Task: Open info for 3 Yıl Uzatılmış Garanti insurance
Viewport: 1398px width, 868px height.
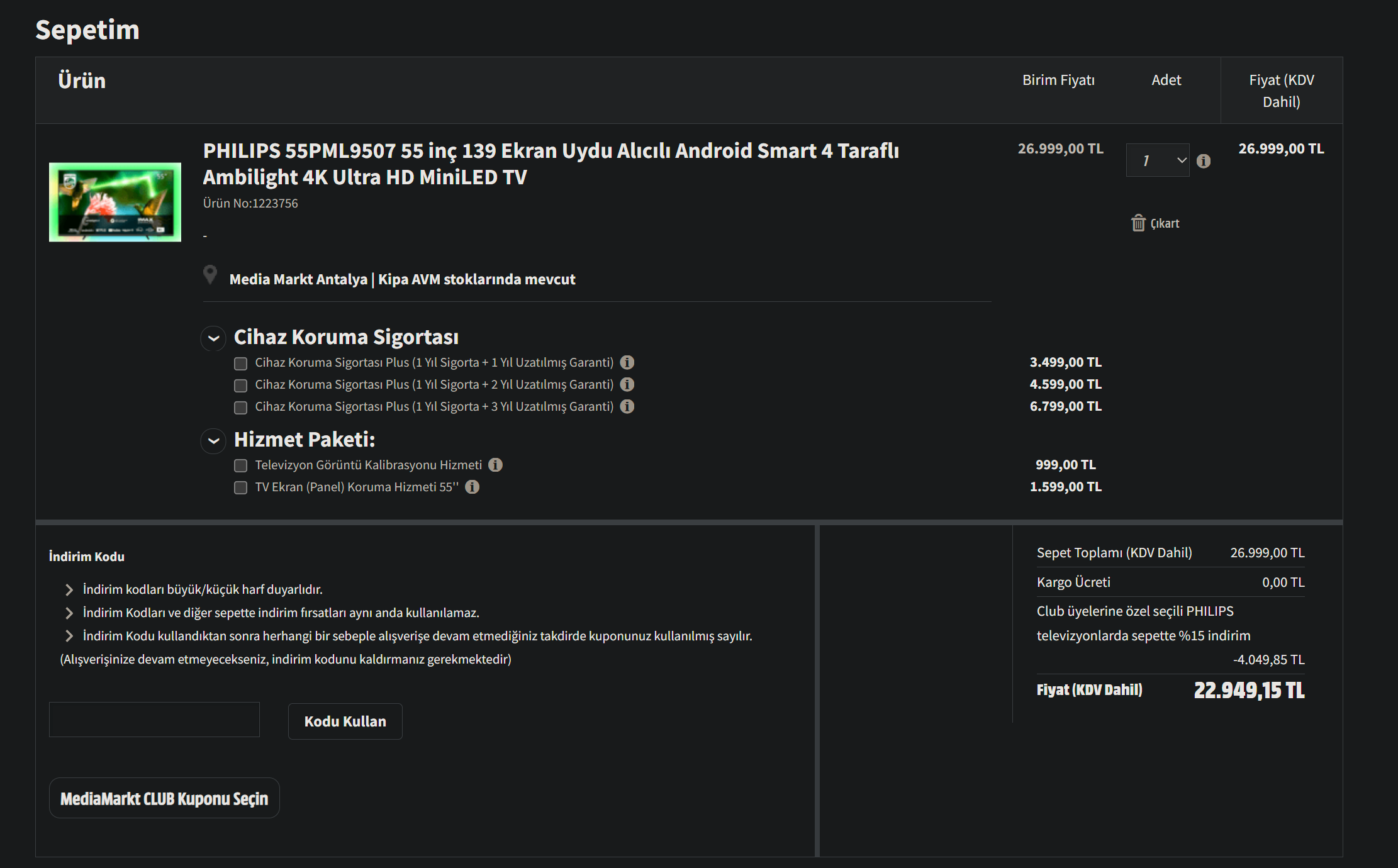Action: pyautogui.click(x=627, y=406)
